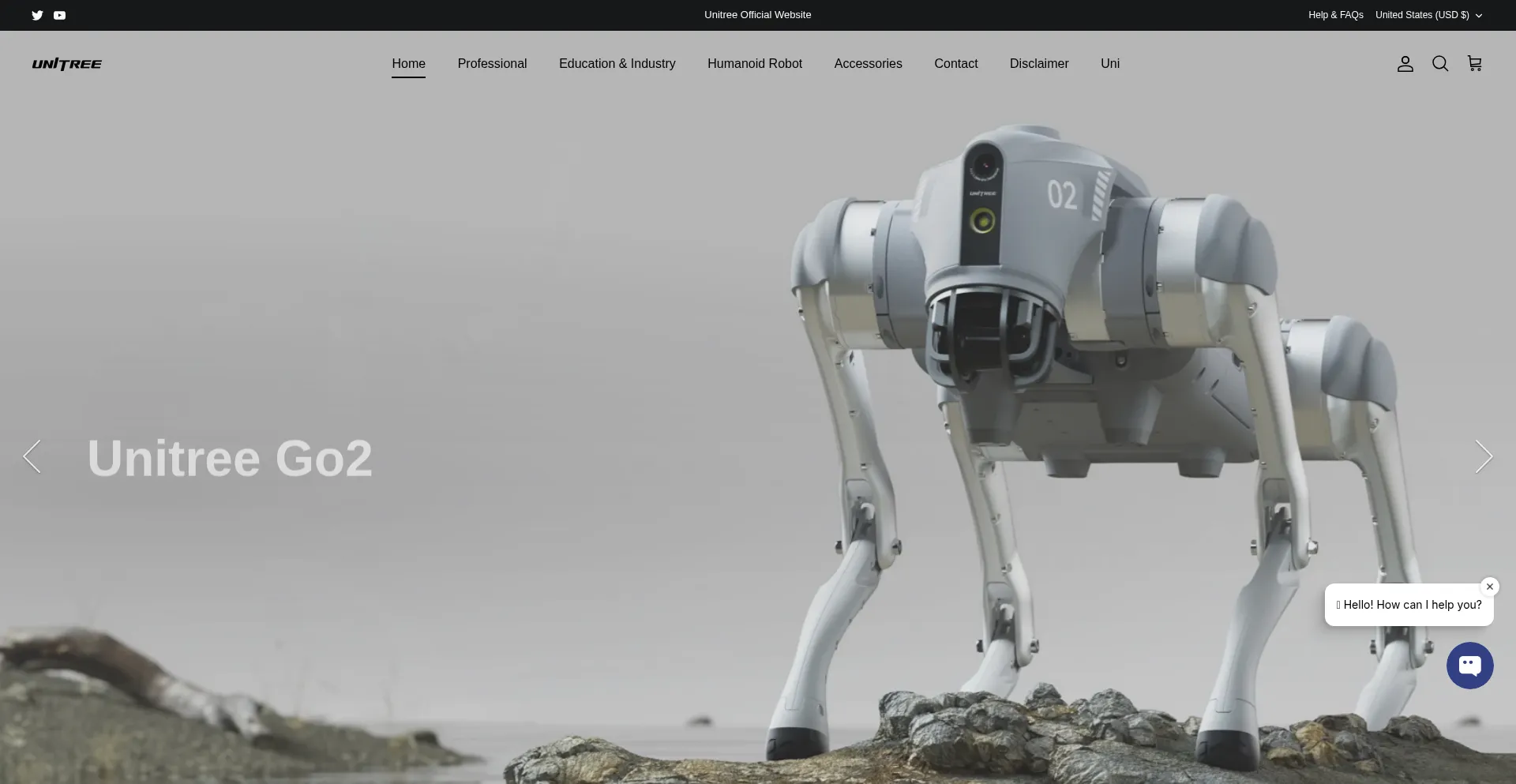The width and height of the screenshot is (1516, 784).
Task: Open the live chat widget
Action: 1469,666
